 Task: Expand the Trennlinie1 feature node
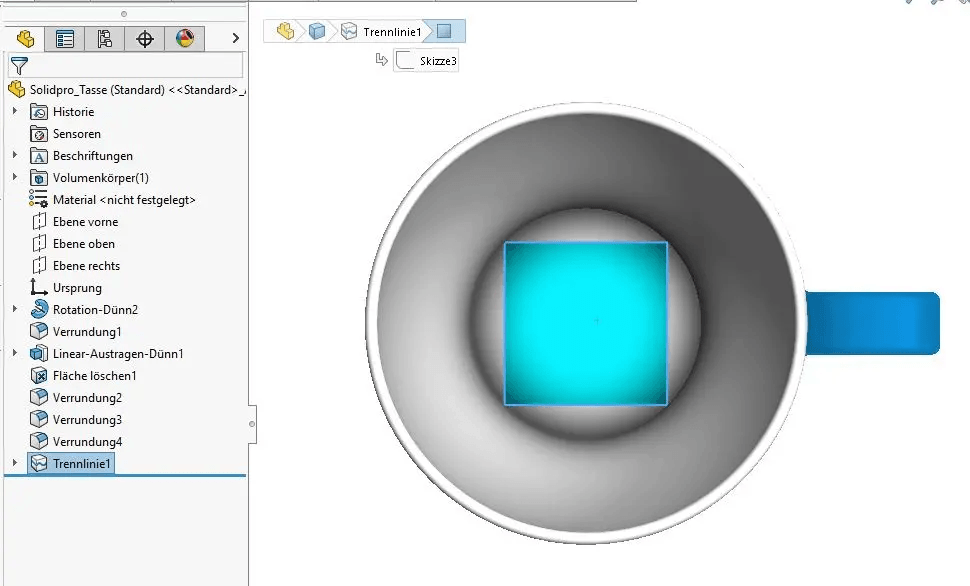pos(15,463)
